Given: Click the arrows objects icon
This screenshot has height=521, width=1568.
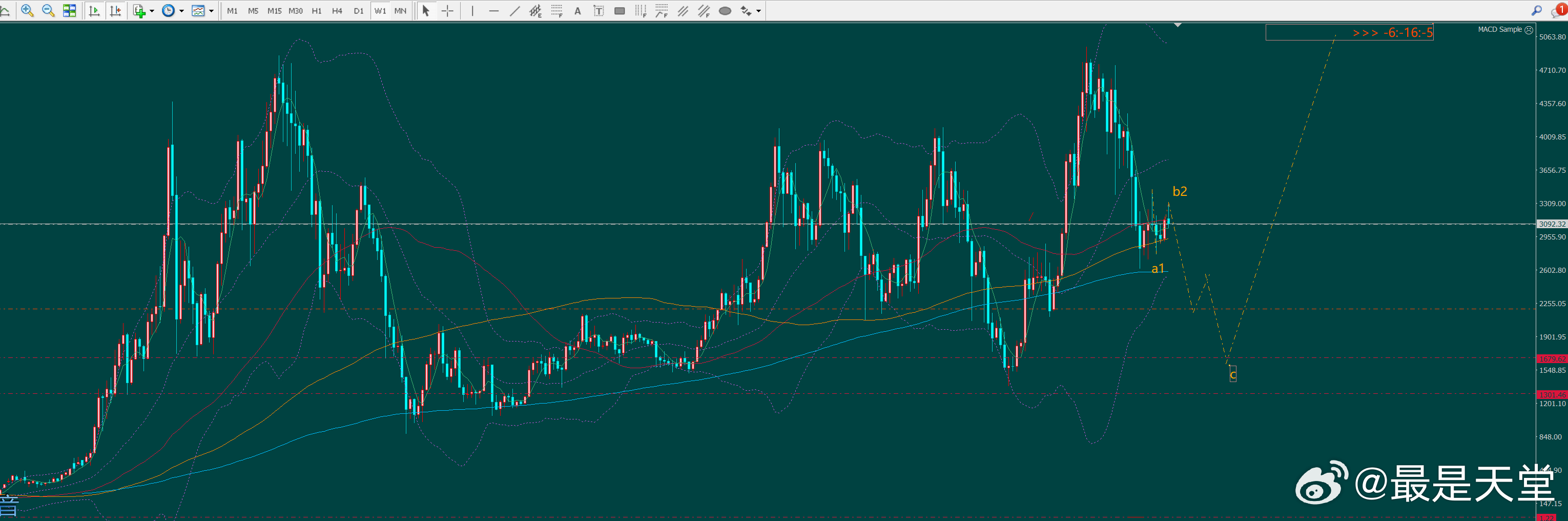Looking at the screenshot, I should pos(746,10).
